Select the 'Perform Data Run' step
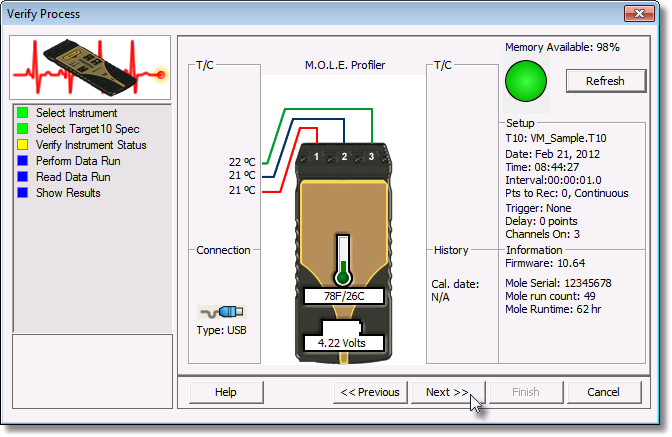Screen dimensions: 672x437 pyautogui.click(x=78, y=161)
